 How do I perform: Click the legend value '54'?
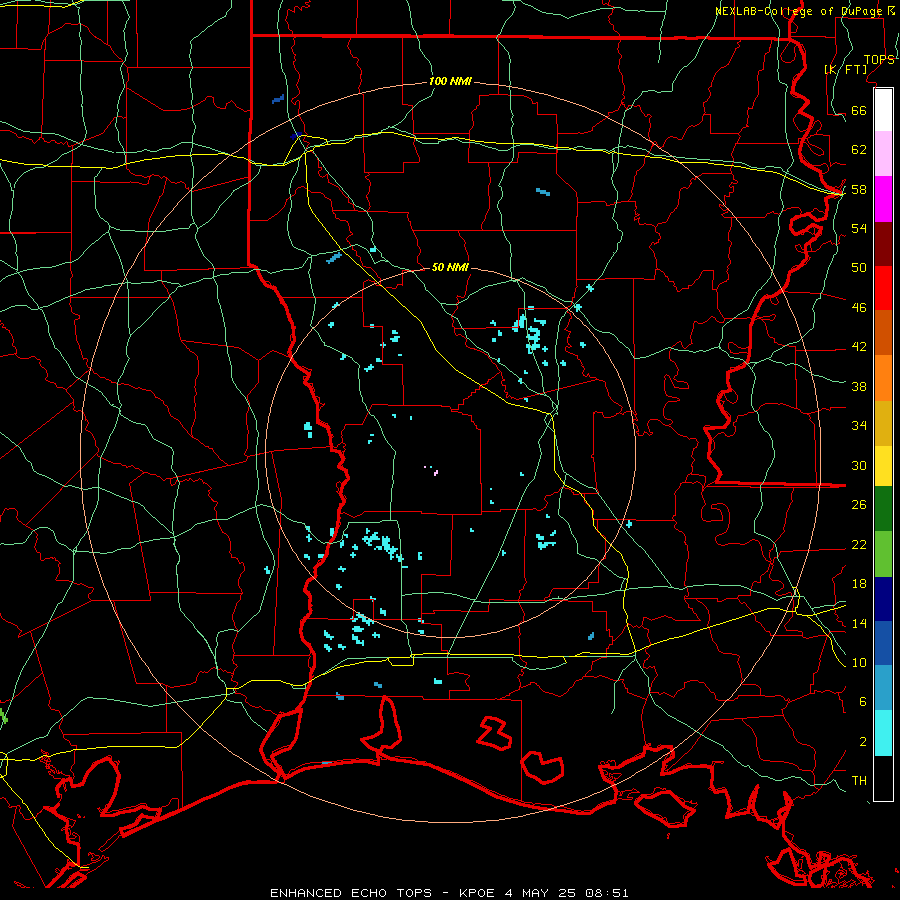tap(859, 228)
